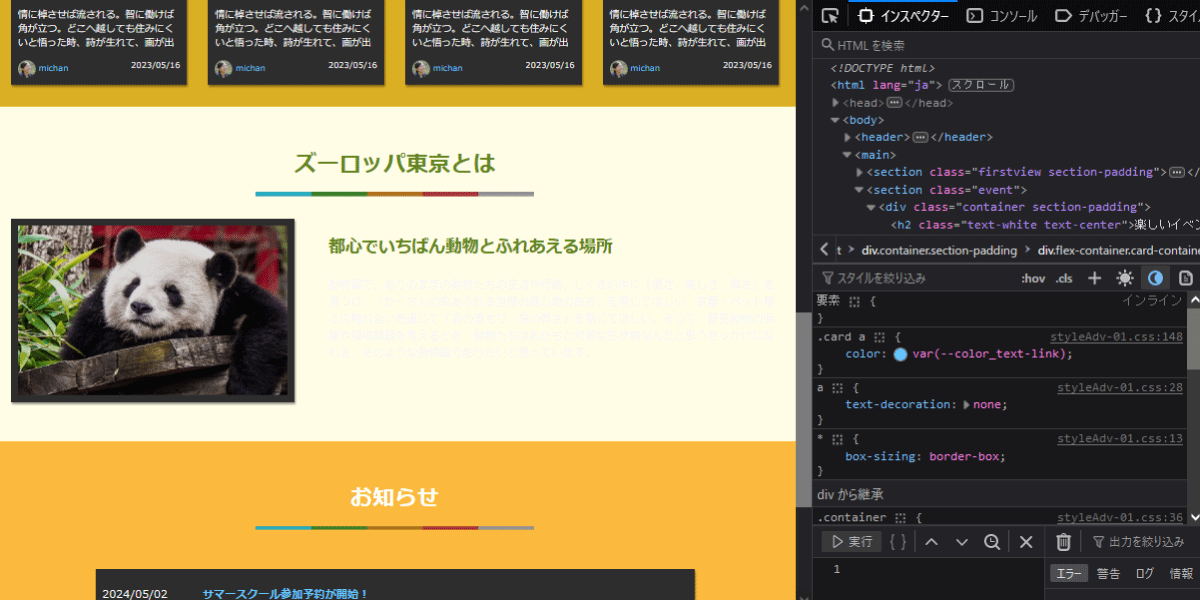Image resolution: width=1200 pixels, height=600 pixels.
Task: Expand the head node
Action: (836, 103)
